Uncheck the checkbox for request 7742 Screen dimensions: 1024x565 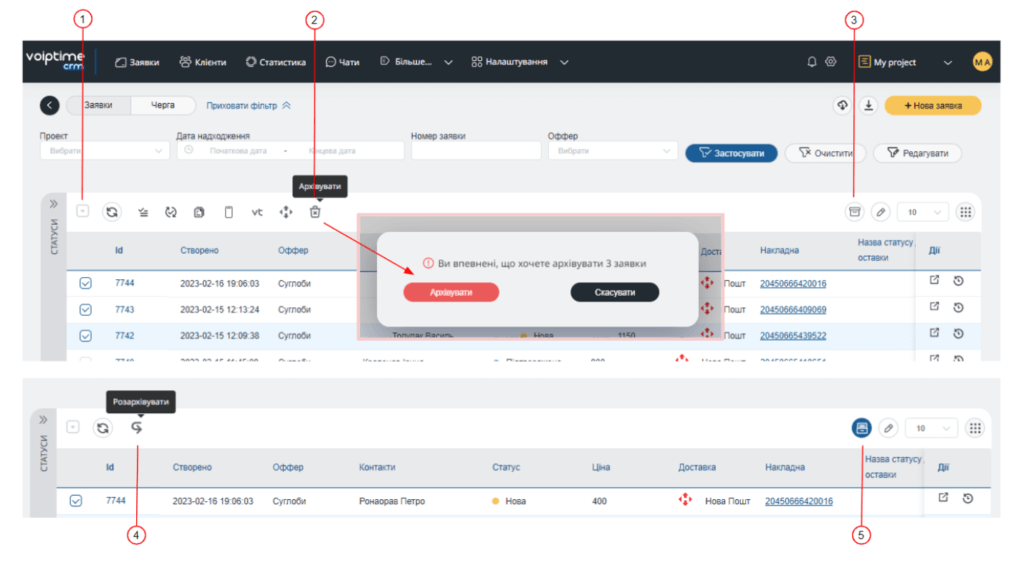86,336
